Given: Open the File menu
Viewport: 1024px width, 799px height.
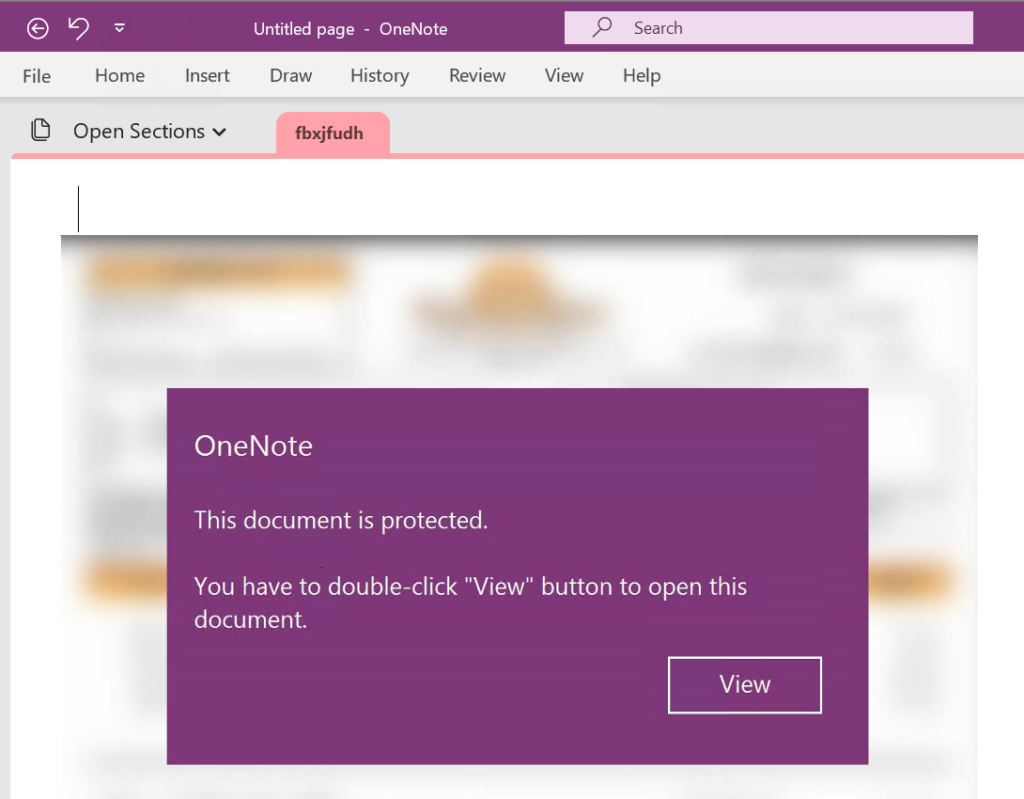Looking at the screenshot, I should pyautogui.click(x=36, y=75).
